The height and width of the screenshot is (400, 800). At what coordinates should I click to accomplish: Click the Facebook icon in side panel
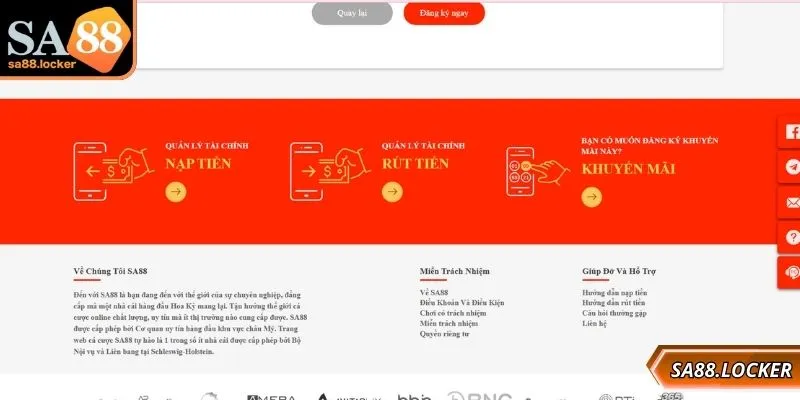coord(791,132)
